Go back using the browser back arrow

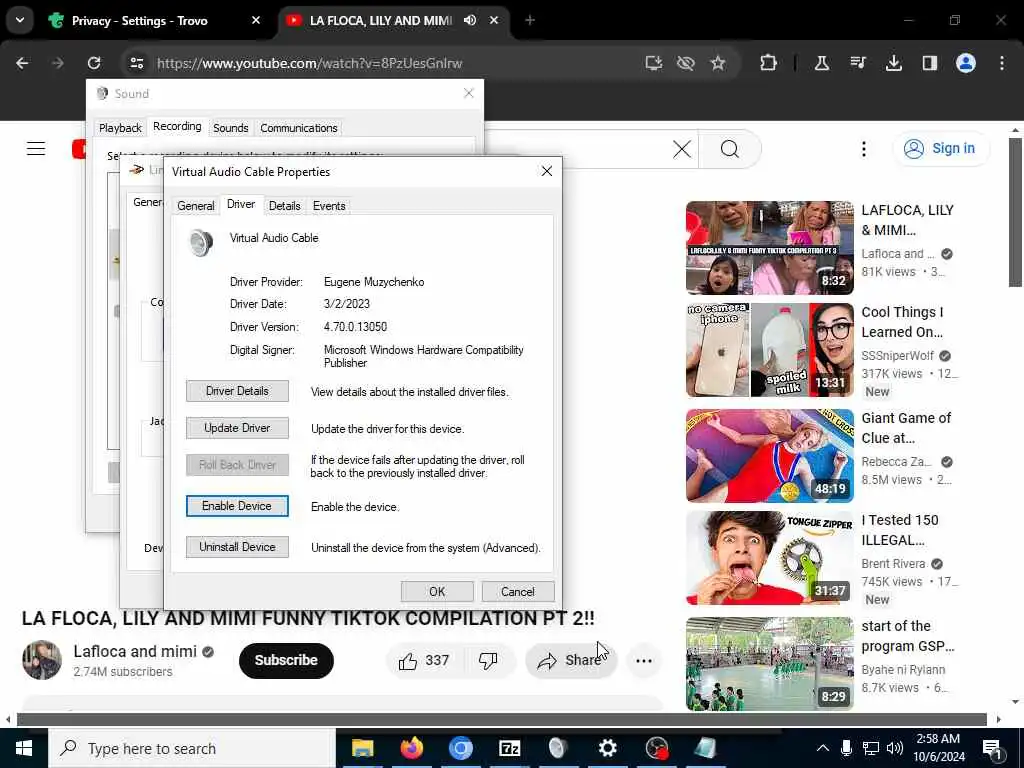coord(22,63)
